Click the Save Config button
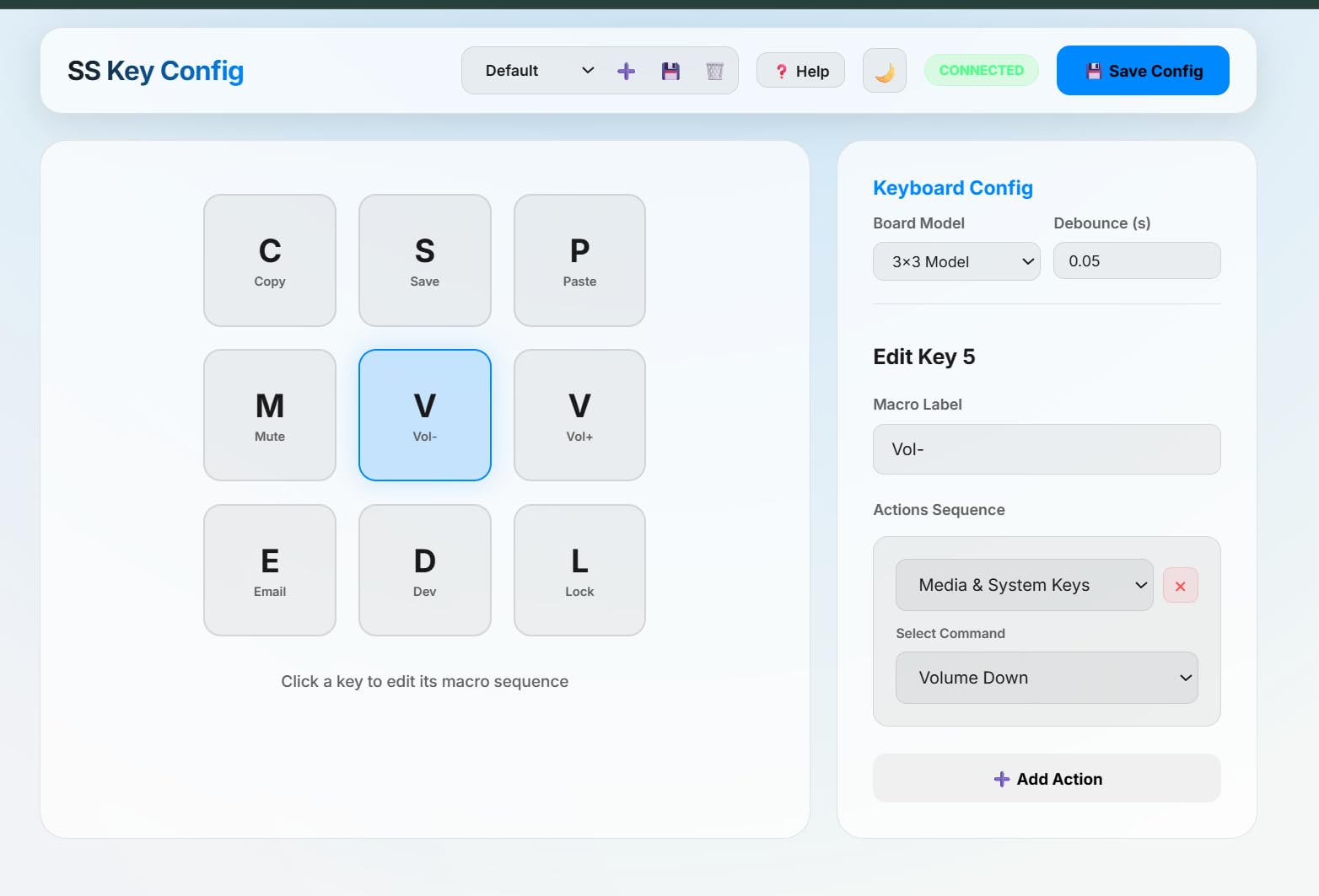 1143,71
